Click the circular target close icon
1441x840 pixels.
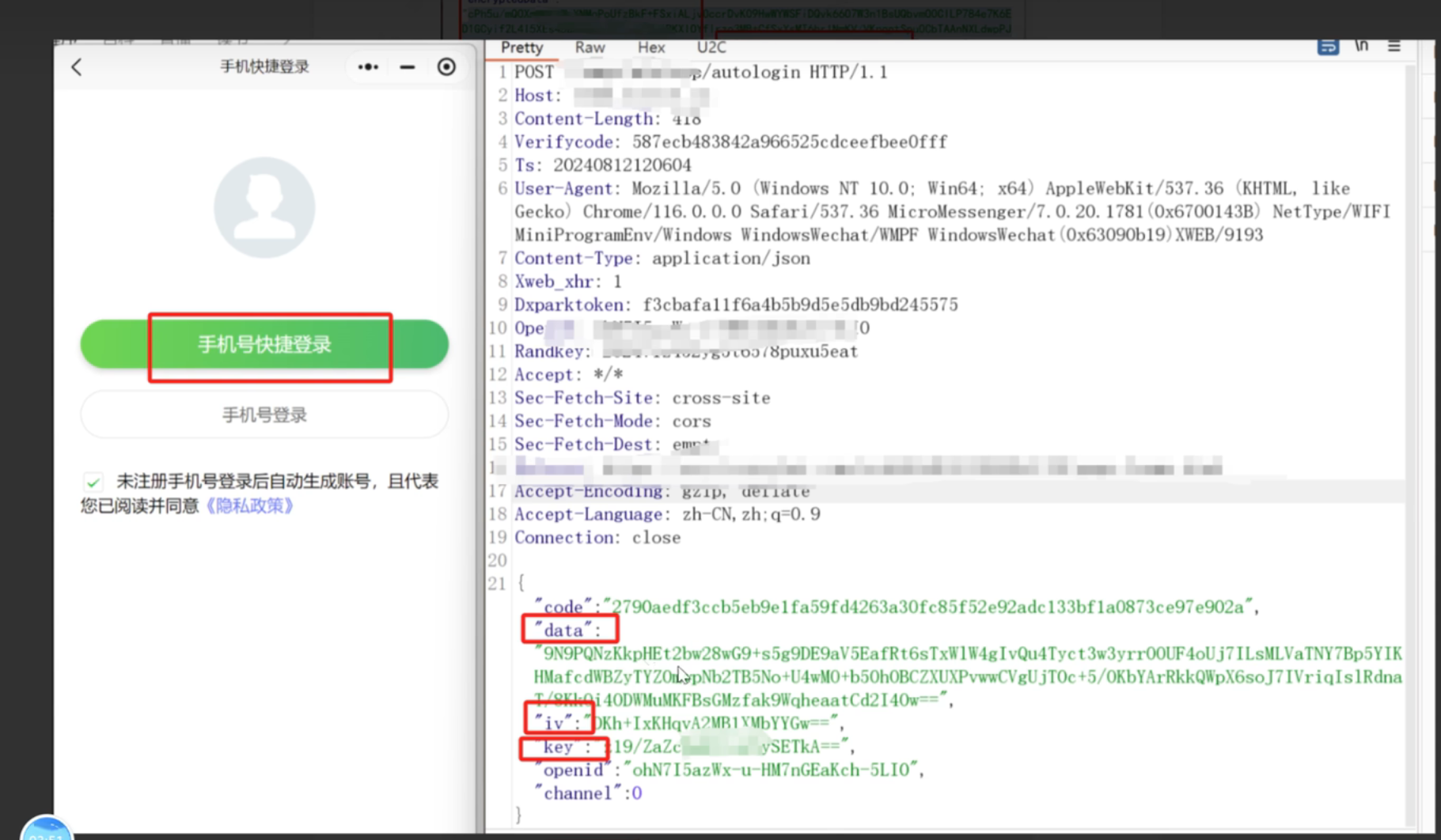446,67
